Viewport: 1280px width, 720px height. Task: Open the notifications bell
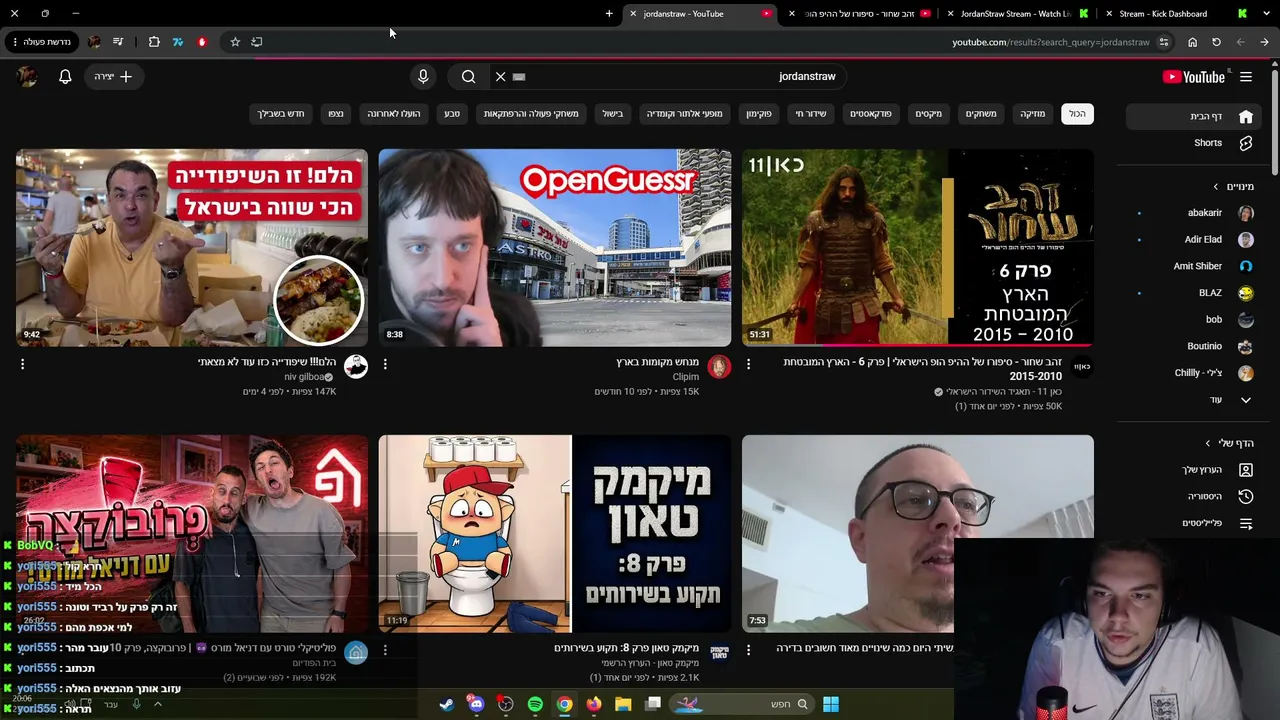click(65, 76)
